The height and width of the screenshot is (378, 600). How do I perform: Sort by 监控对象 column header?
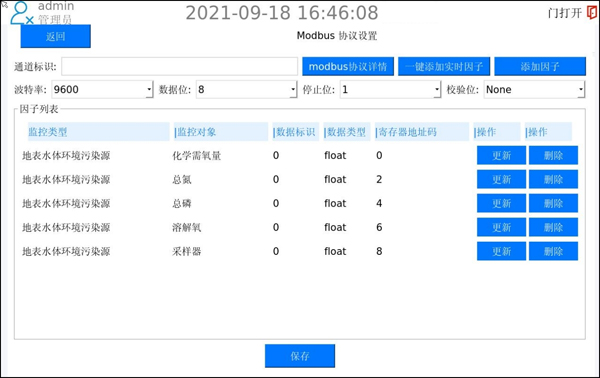(x=221, y=132)
